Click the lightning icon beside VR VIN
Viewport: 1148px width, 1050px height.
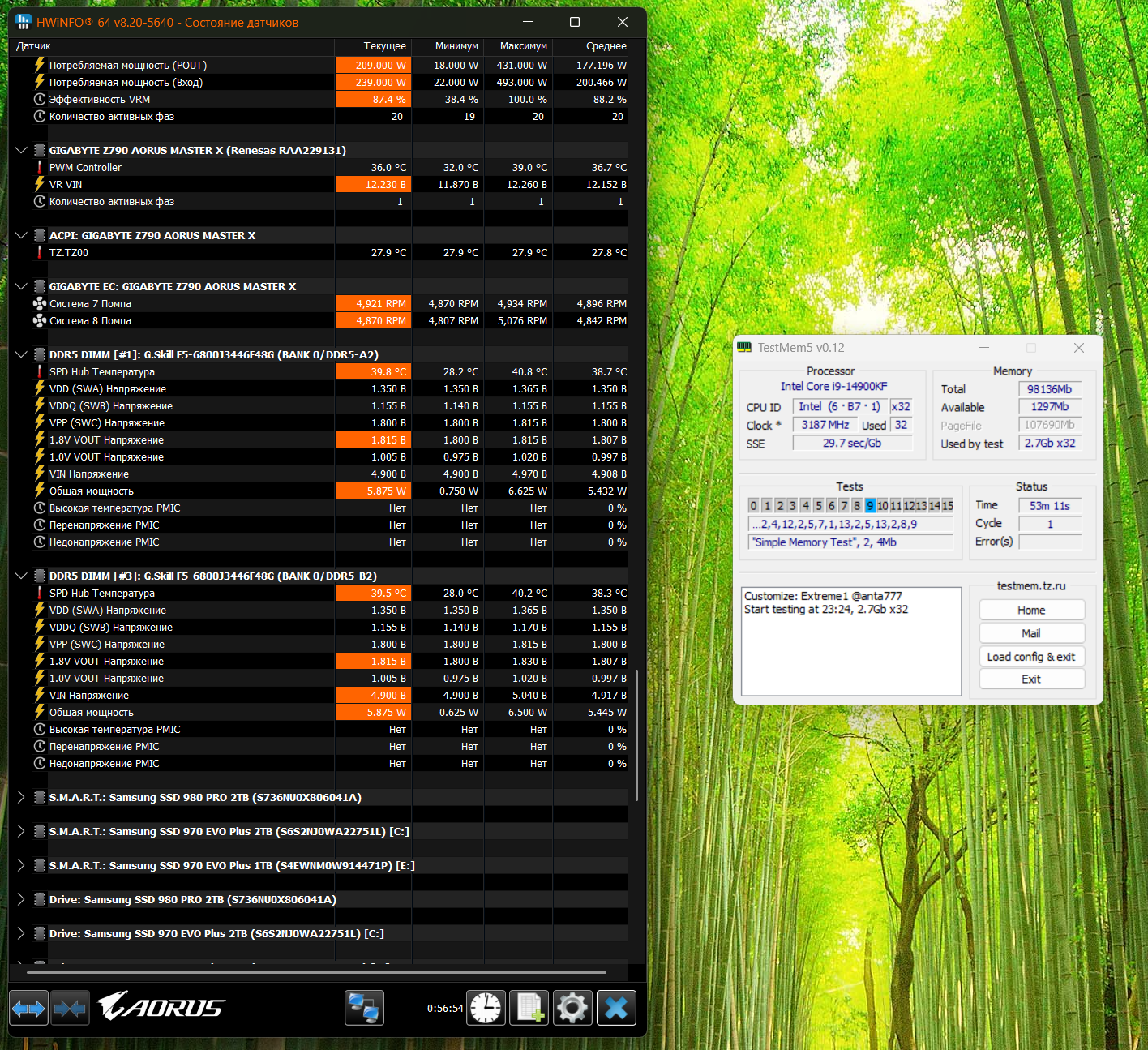tap(39, 184)
